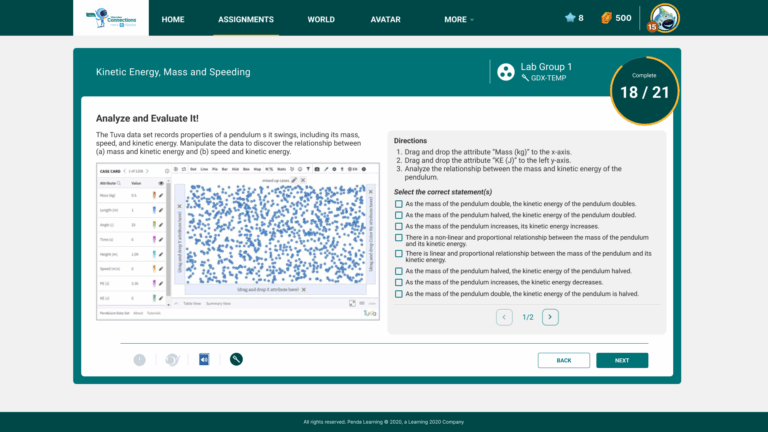This screenshot has width=768, height=432.
Task: Go to next directions page arrow
Action: tap(550, 317)
